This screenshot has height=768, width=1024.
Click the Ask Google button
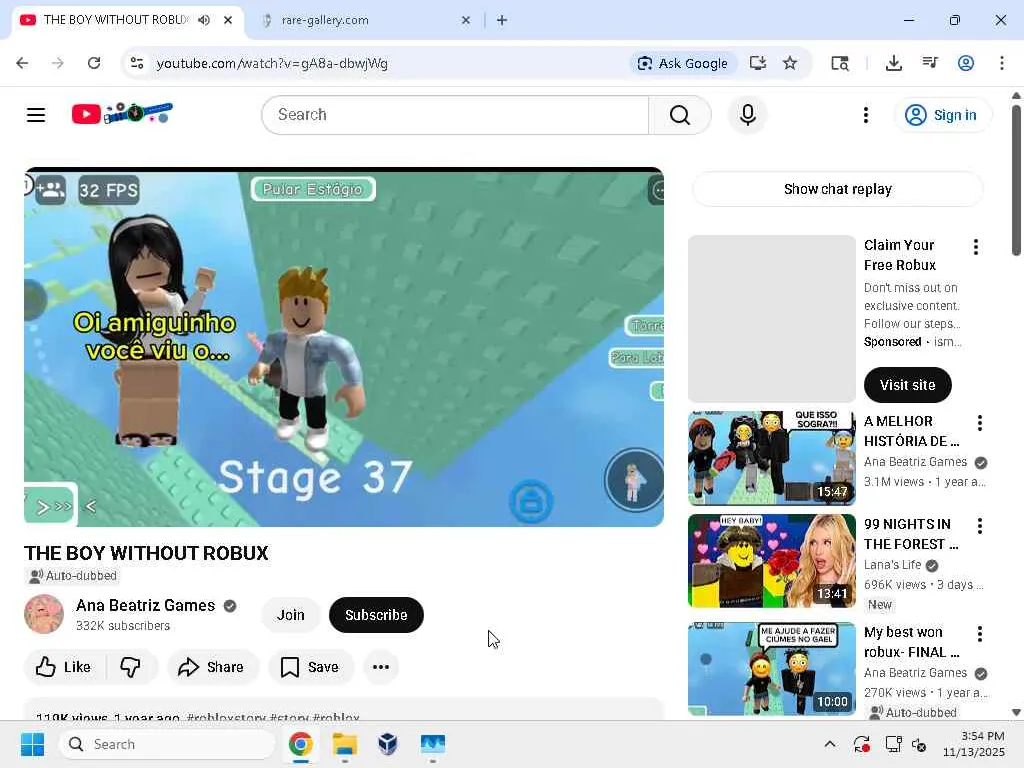pyautogui.click(x=683, y=63)
